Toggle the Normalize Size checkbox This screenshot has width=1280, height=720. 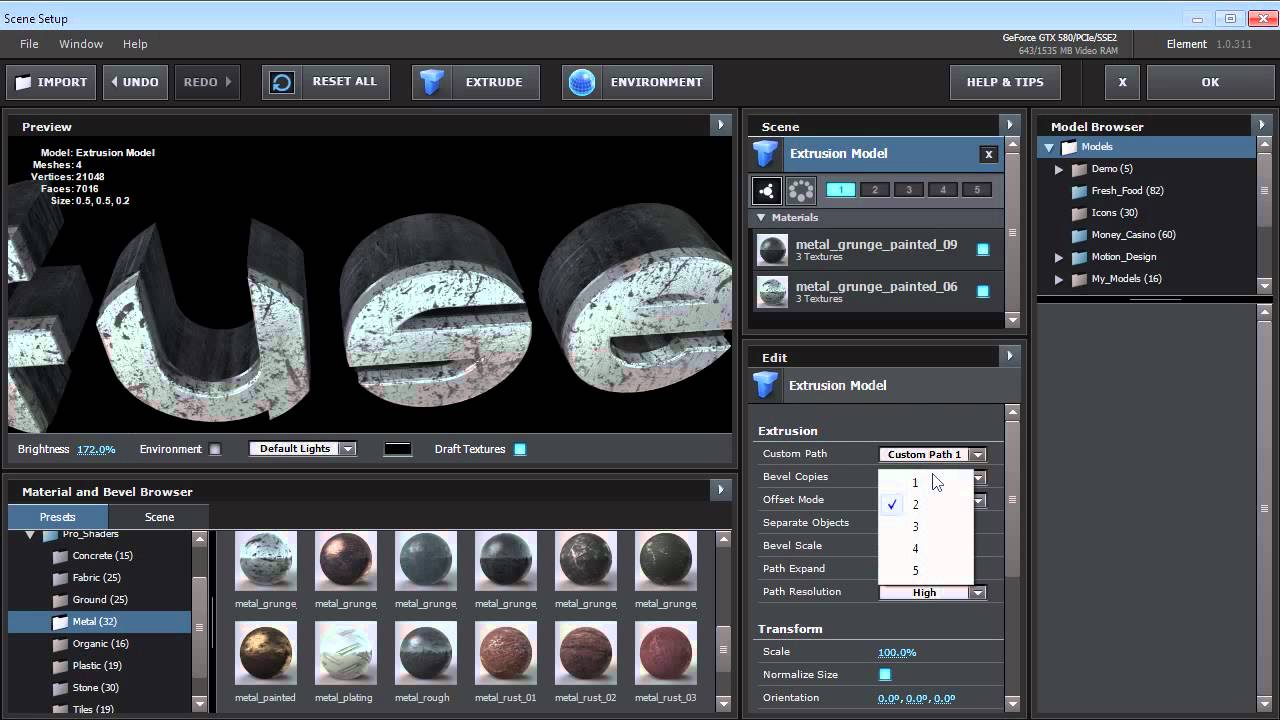[x=885, y=675]
